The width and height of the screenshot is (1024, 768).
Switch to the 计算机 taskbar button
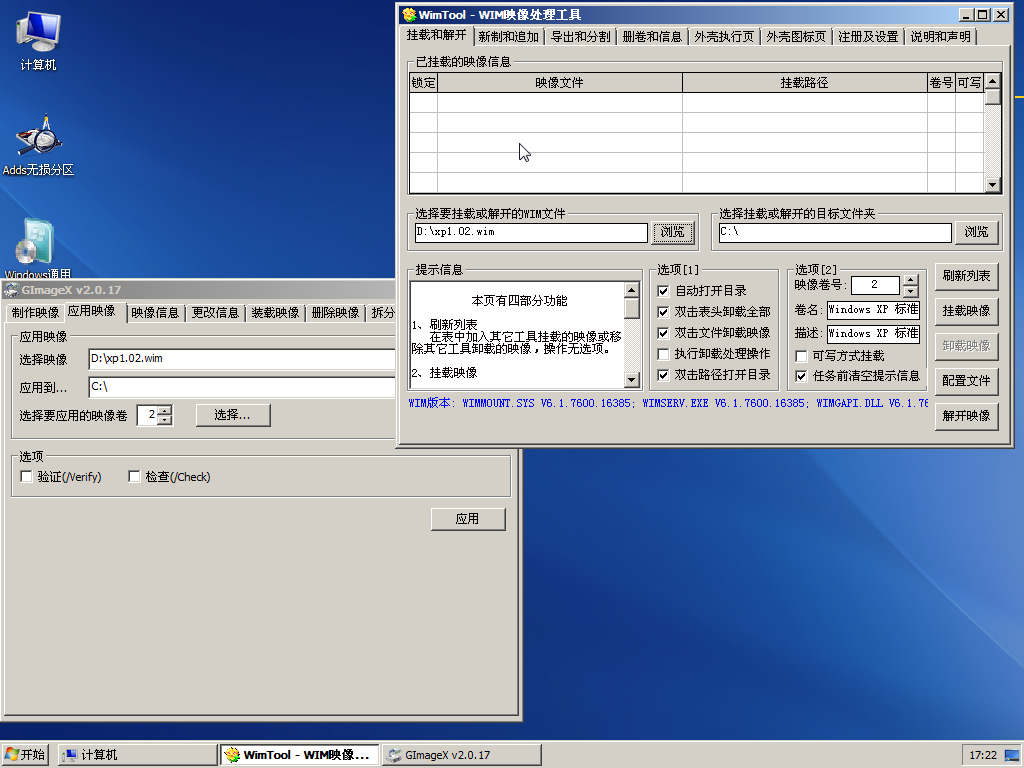click(x=137, y=755)
